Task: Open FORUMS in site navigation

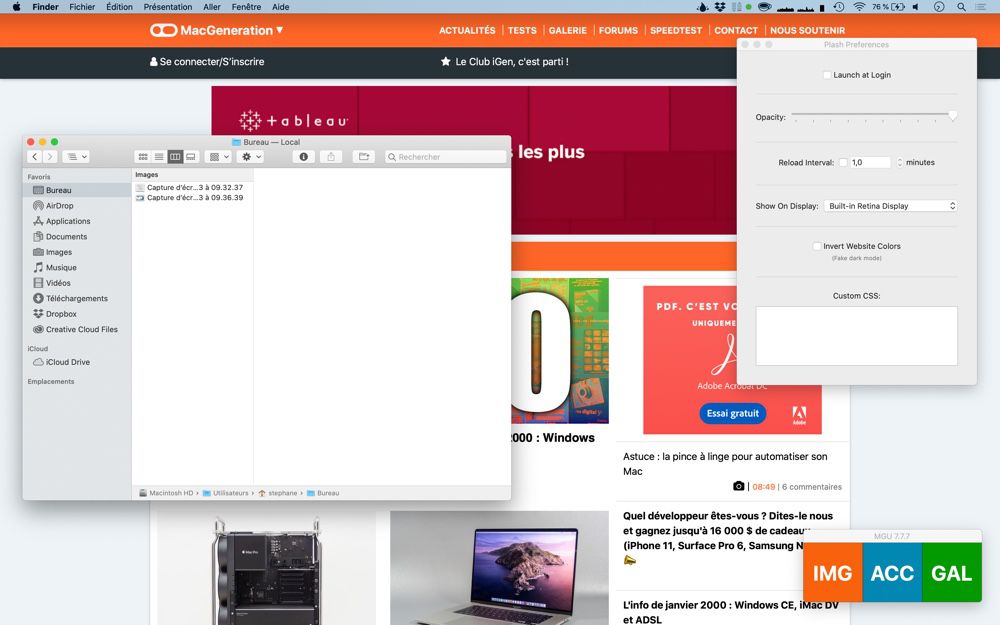Action: tap(618, 31)
